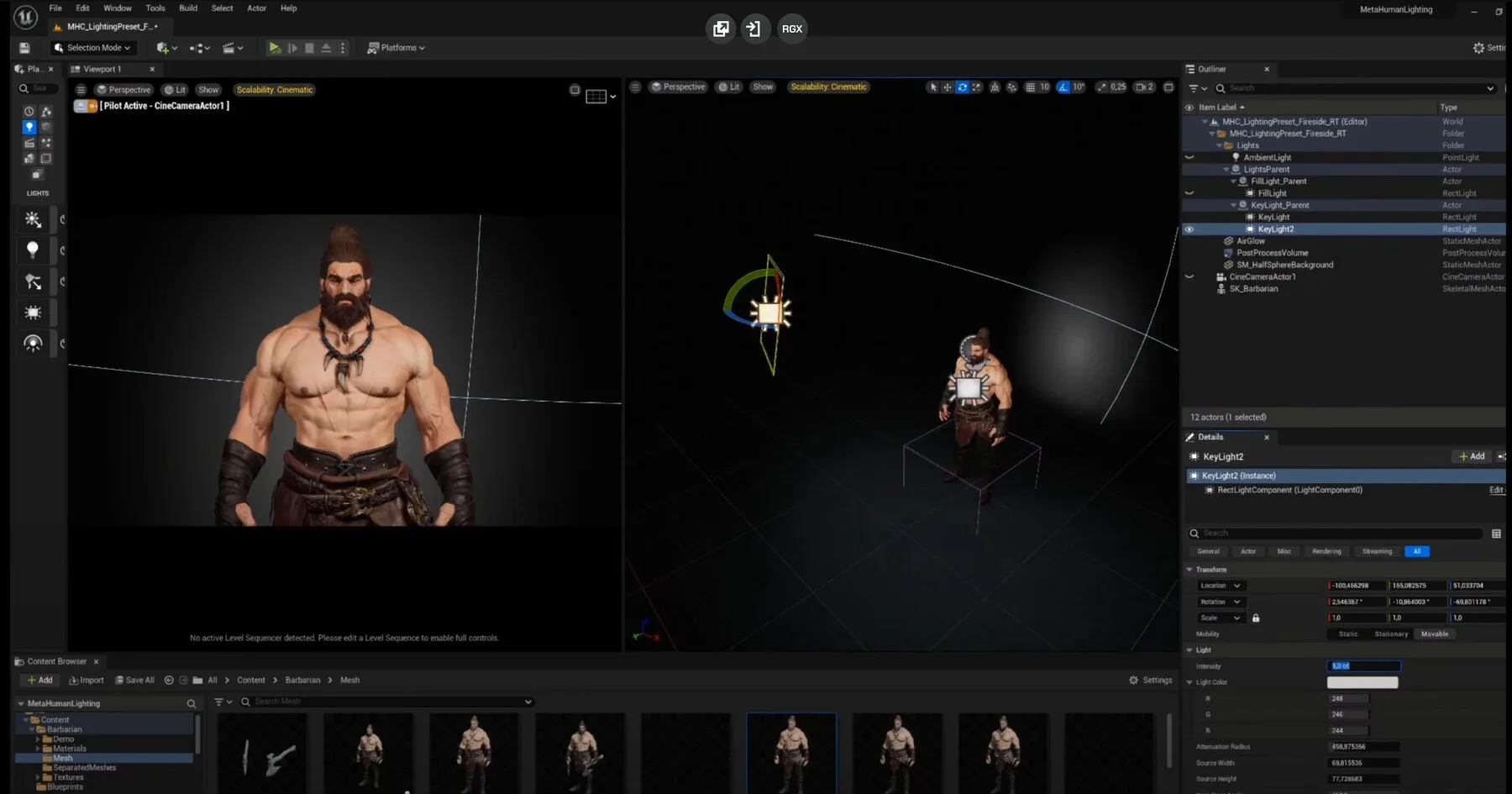The width and height of the screenshot is (1512, 794).
Task: Click the Stop simulation button
Action: point(309,48)
